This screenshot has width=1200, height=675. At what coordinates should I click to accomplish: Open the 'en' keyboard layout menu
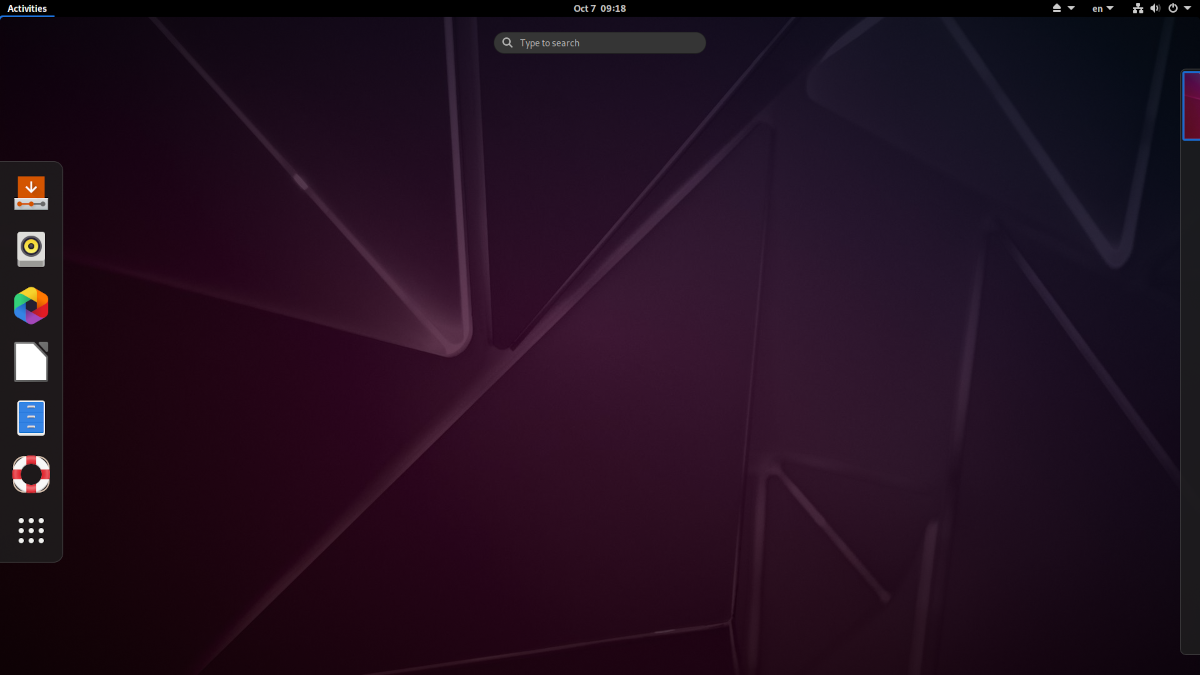1102,8
